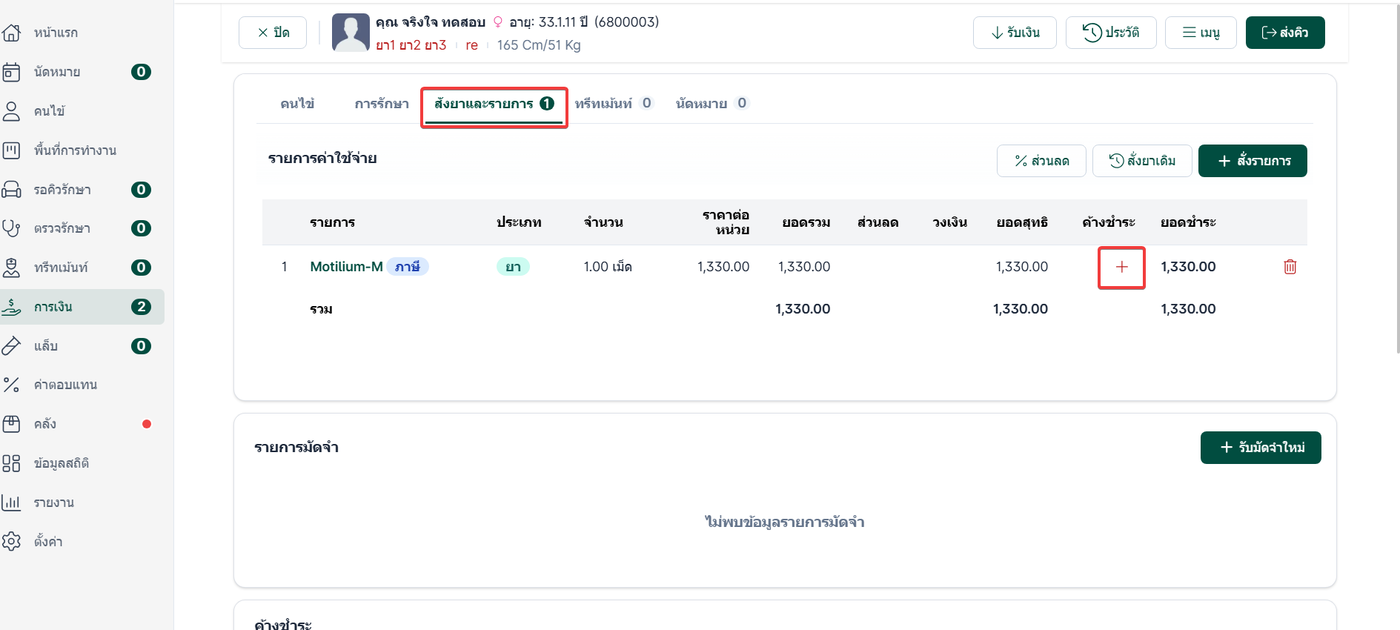Click the ปิด close button
This screenshot has width=1400, height=630.
pyautogui.click(x=273, y=32)
